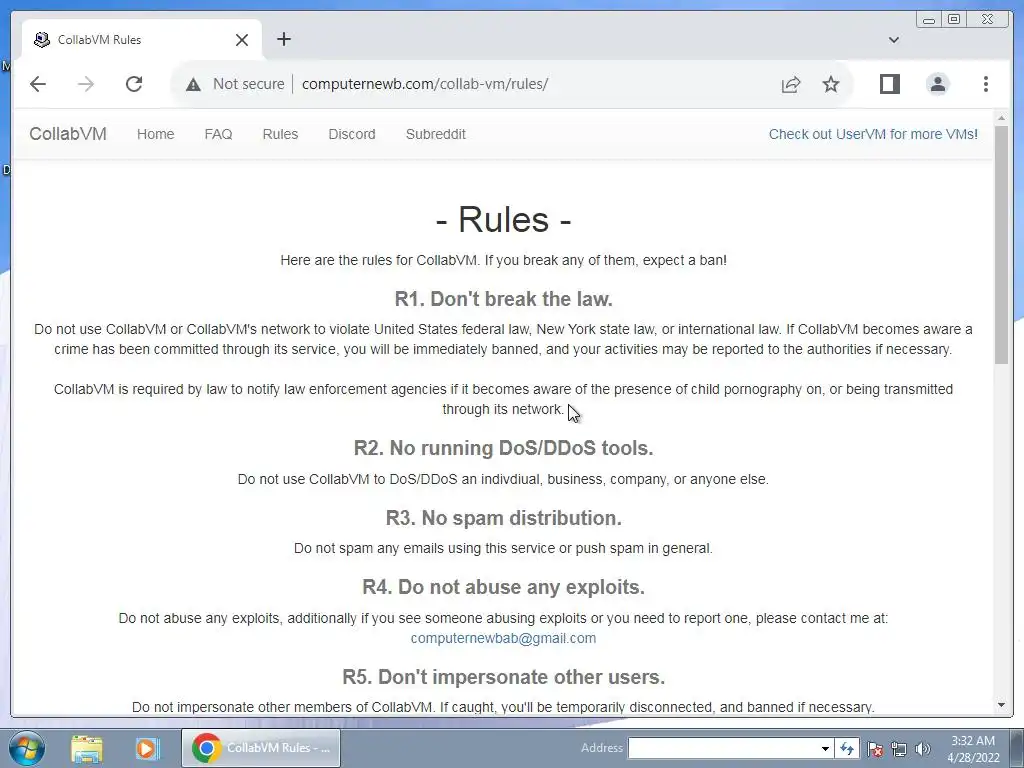
Task: Click the R1. Don't break the law heading
Action: point(504,299)
